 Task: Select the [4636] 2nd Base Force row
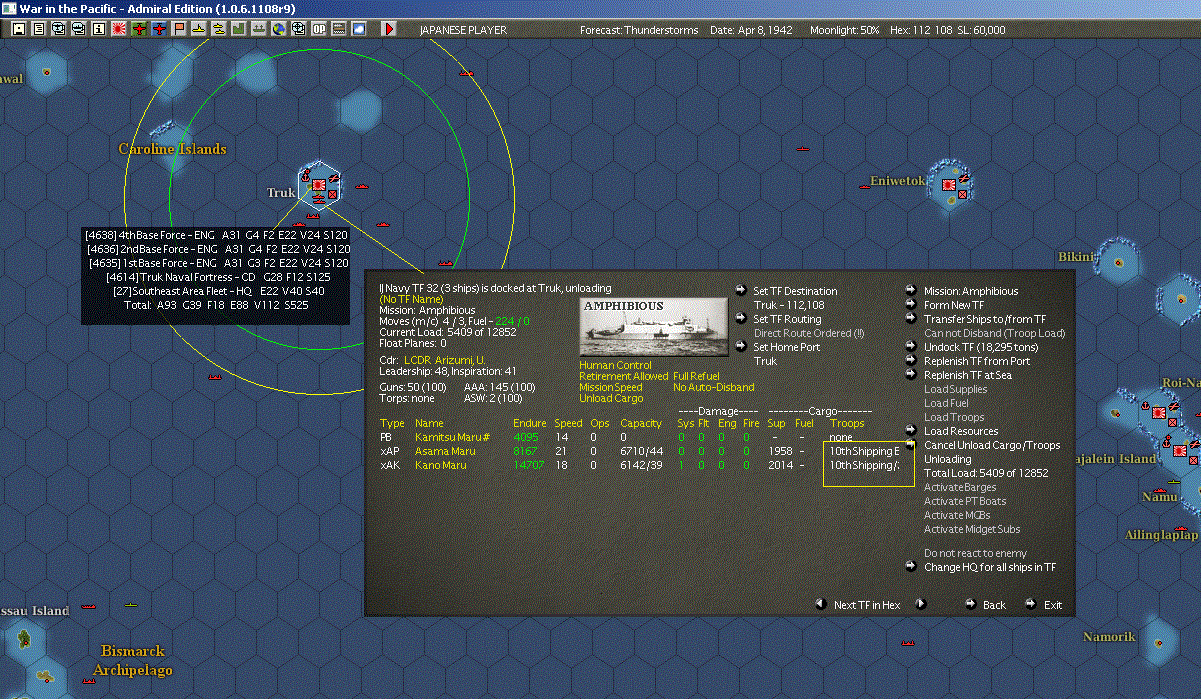[x=217, y=249]
